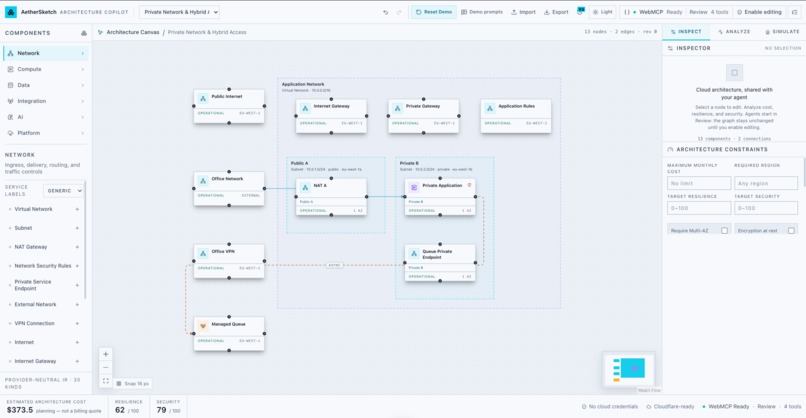Click the Private Application node icon
The width and height of the screenshot is (806, 418).
coord(414,188)
